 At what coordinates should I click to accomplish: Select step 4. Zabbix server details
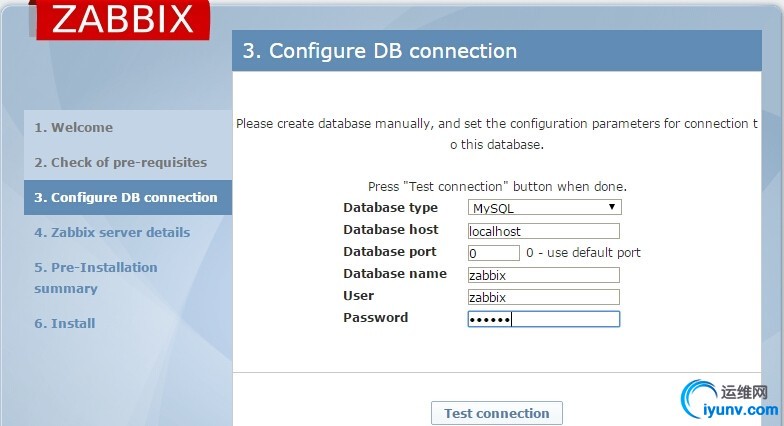click(x=112, y=232)
